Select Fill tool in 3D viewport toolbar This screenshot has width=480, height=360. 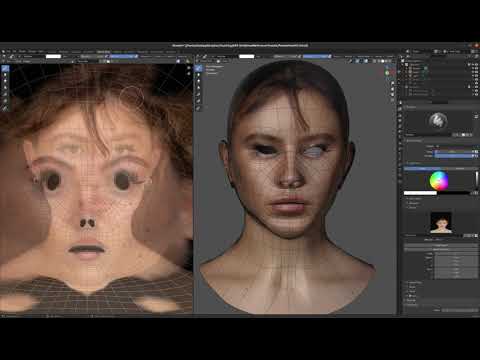pyautogui.click(x=199, y=94)
